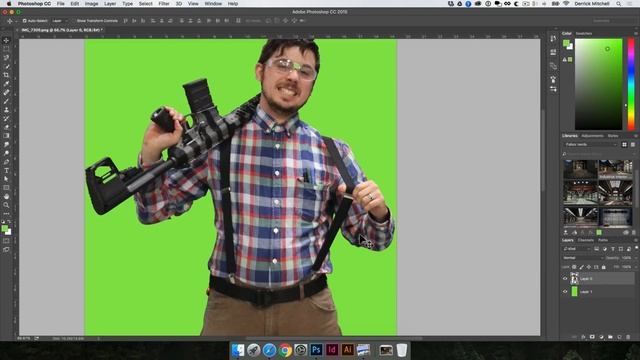Click the trash icon in Layers panel
Viewport: 640px width, 360px height.
click(628, 337)
